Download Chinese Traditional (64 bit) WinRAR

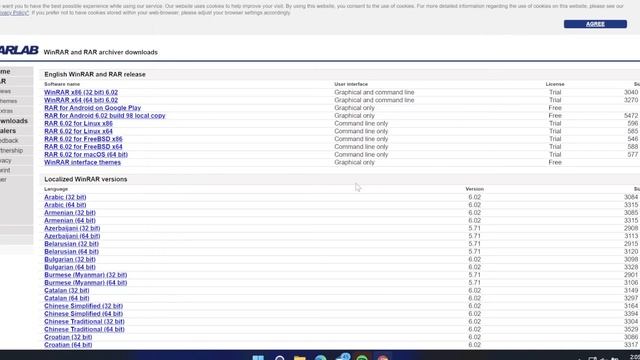(84, 329)
